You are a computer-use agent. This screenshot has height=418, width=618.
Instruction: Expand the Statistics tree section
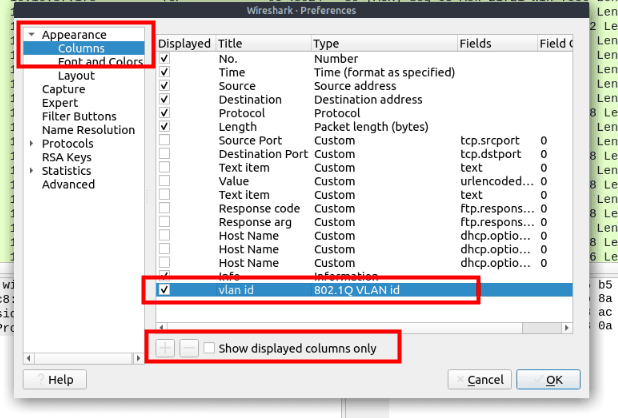click(32, 171)
